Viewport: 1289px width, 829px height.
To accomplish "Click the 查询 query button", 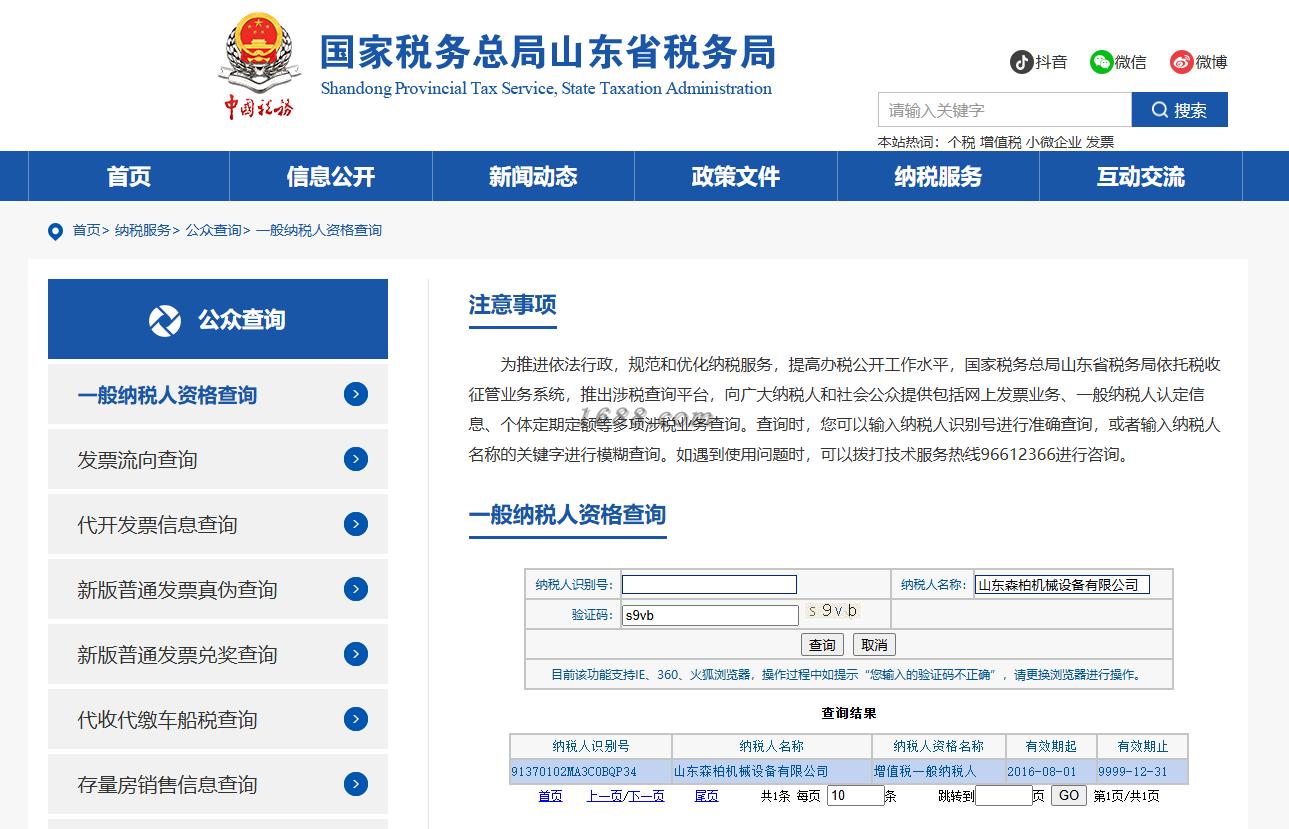I will coord(822,645).
